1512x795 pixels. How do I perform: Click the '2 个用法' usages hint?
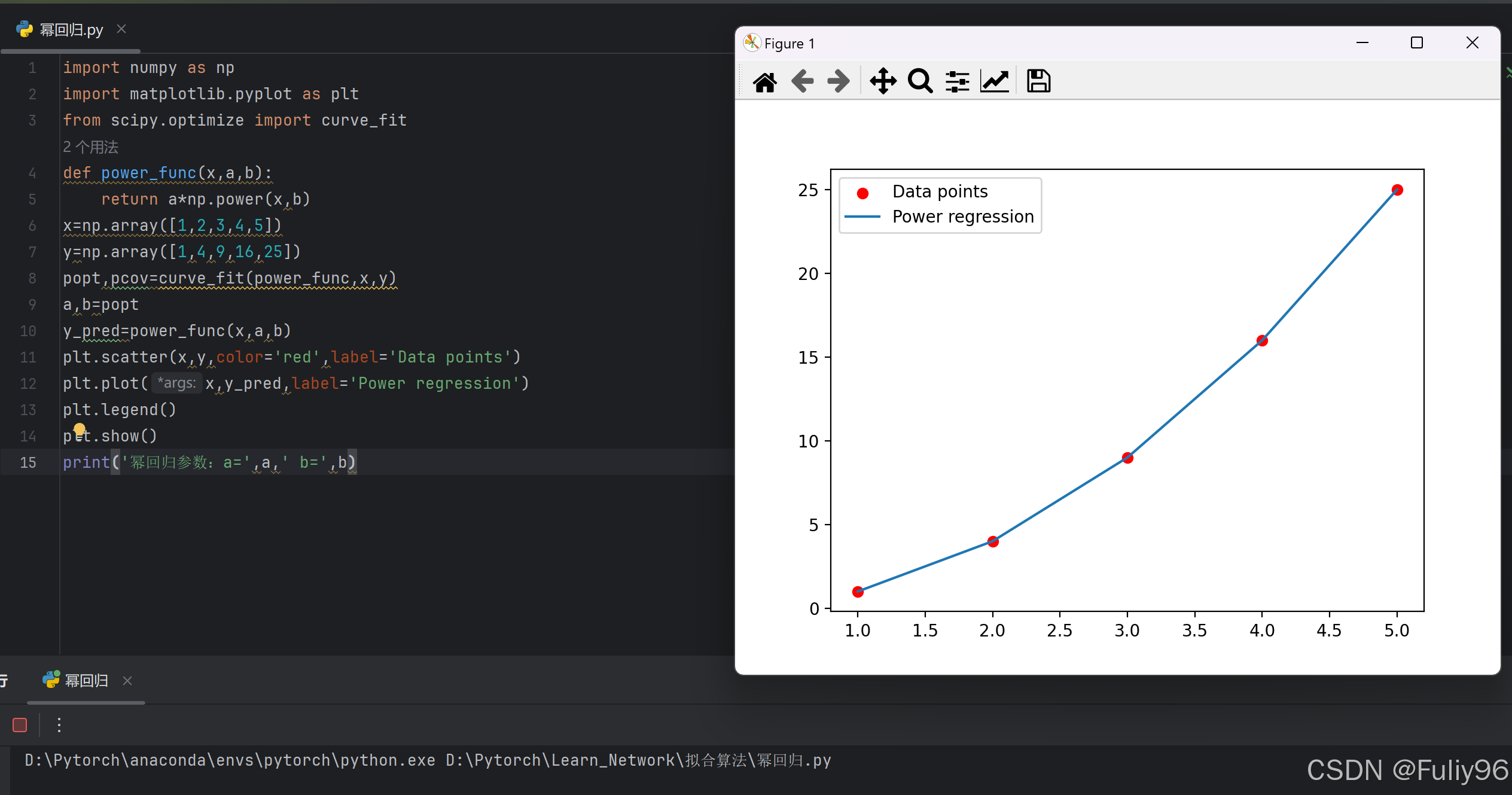click(91, 147)
